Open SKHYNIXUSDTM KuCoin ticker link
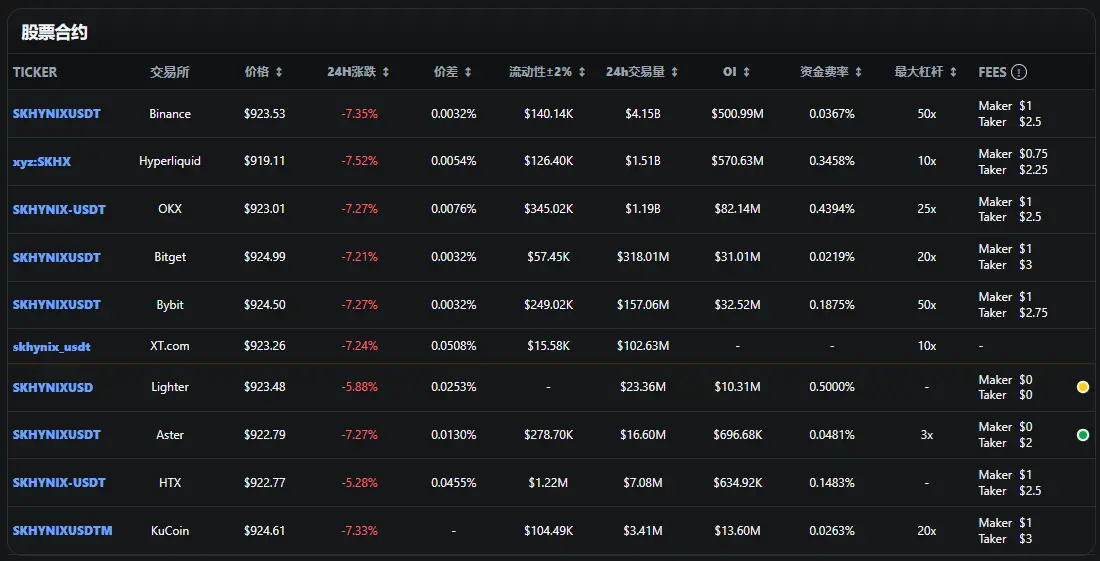 click(62, 531)
